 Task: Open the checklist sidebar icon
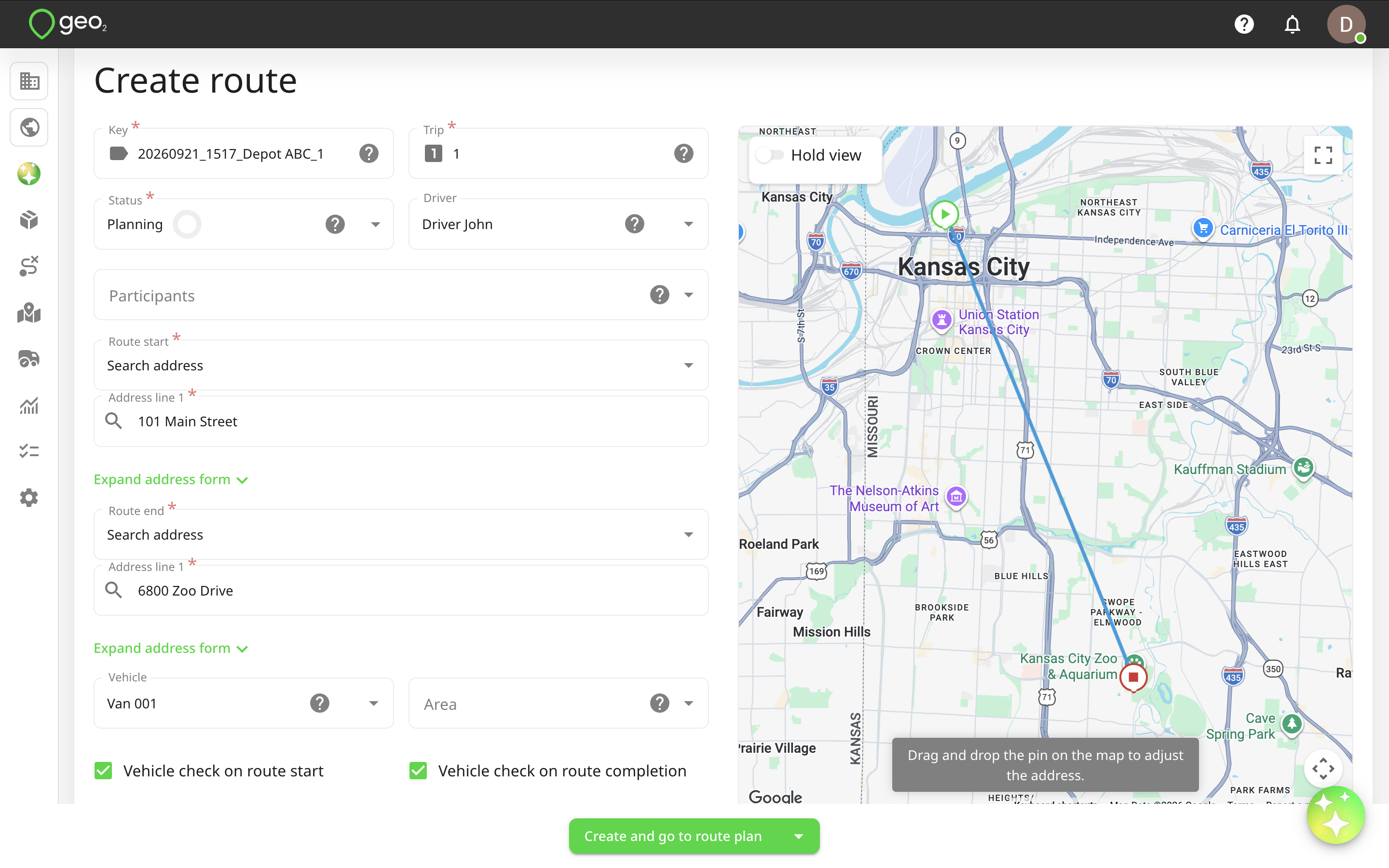click(x=29, y=451)
